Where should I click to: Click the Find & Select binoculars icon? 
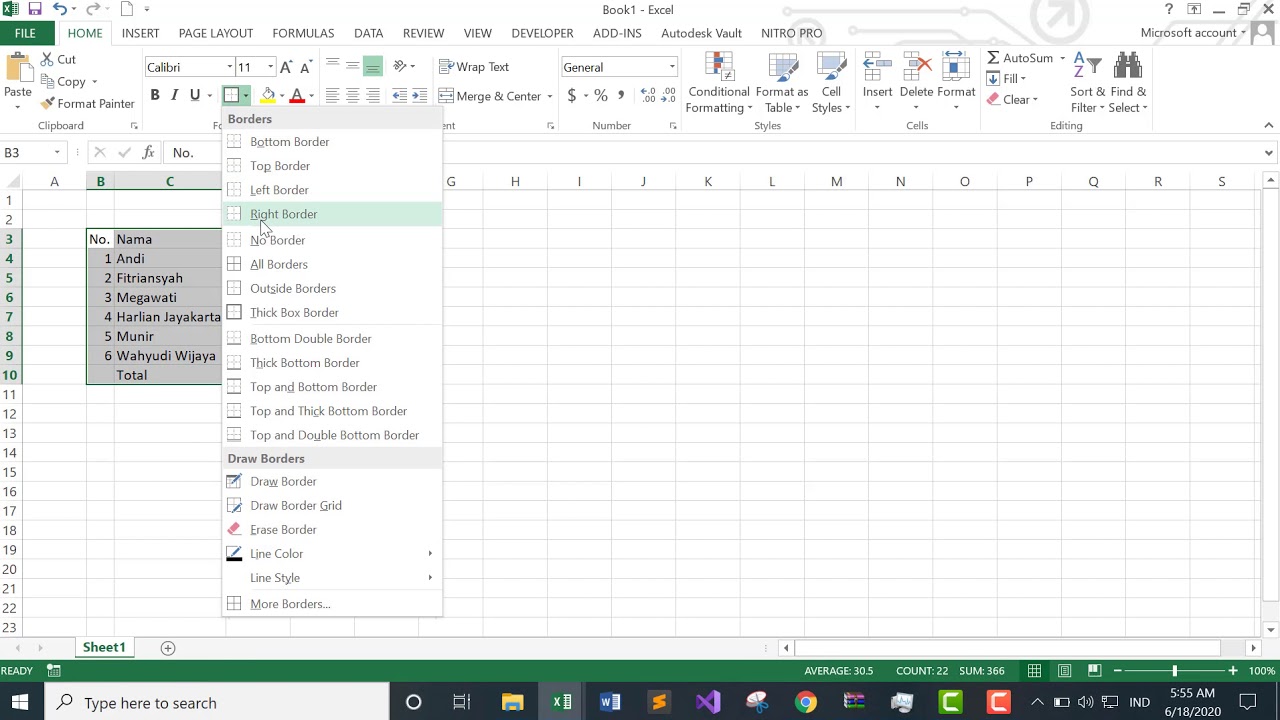1128,66
